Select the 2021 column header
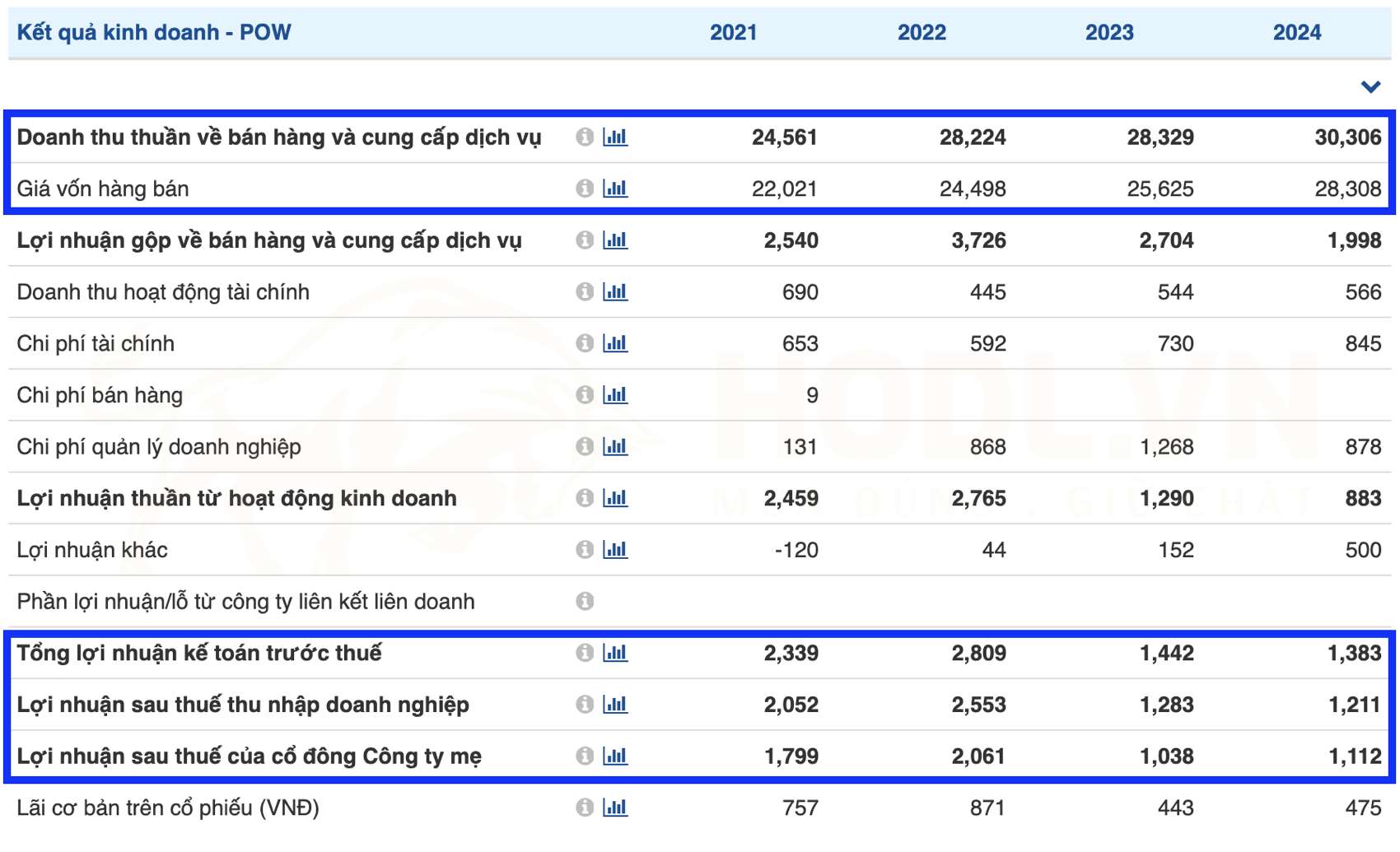Screen dimensions: 1400x852 [x=733, y=32]
